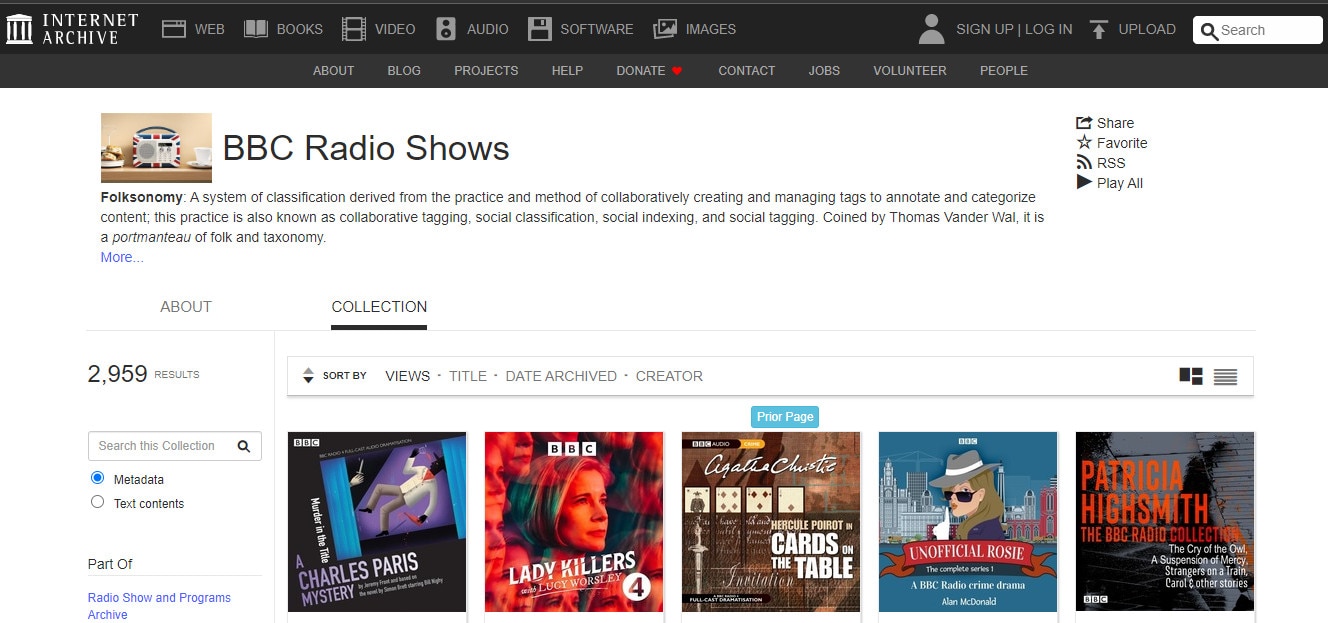Click the More... description link
The height and width of the screenshot is (623, 1328).
tap(122, 257)
